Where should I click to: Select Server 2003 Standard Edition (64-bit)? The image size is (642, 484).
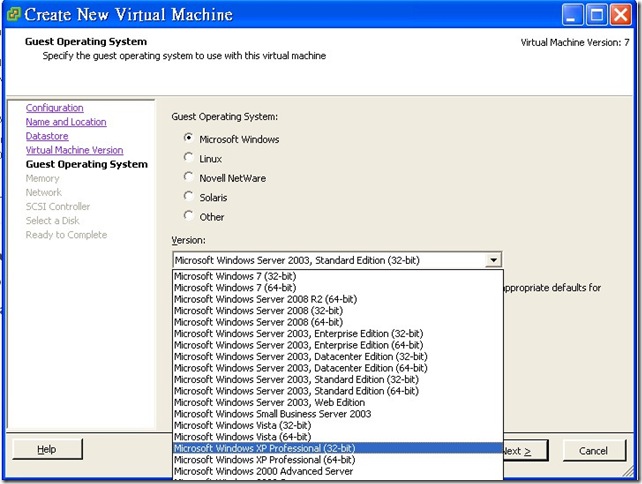338,391
